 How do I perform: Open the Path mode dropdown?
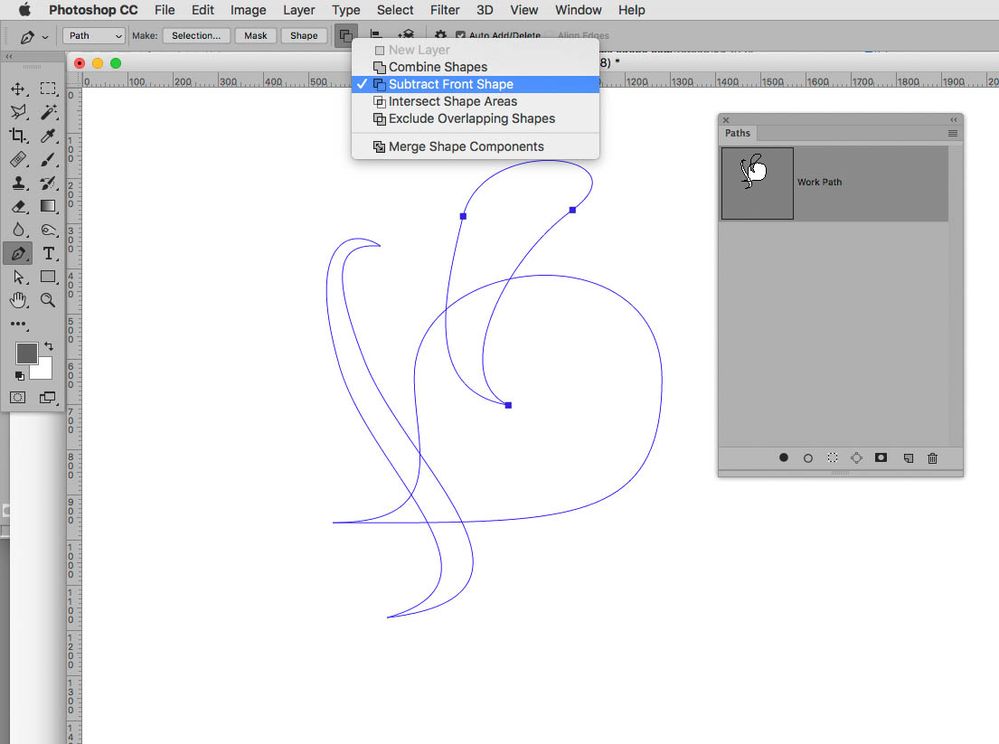coord(94,36)
